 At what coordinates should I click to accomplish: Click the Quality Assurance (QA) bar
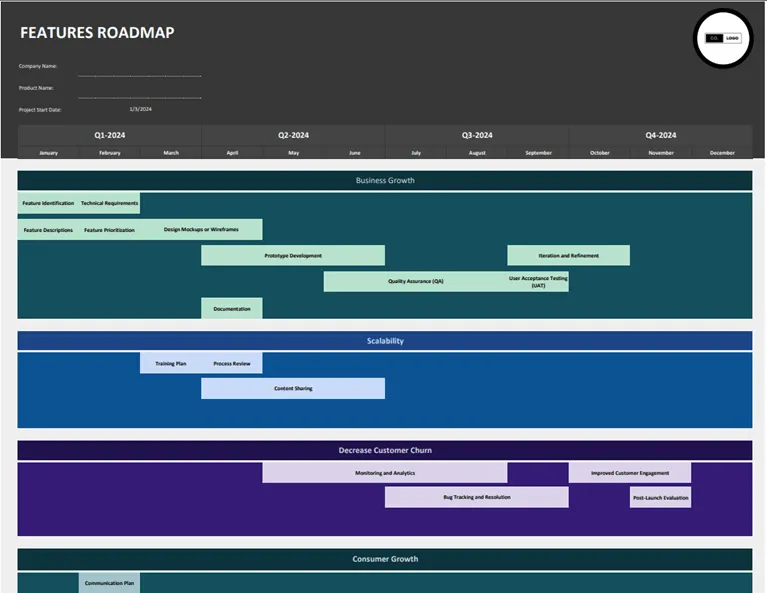tap(415, 281)
